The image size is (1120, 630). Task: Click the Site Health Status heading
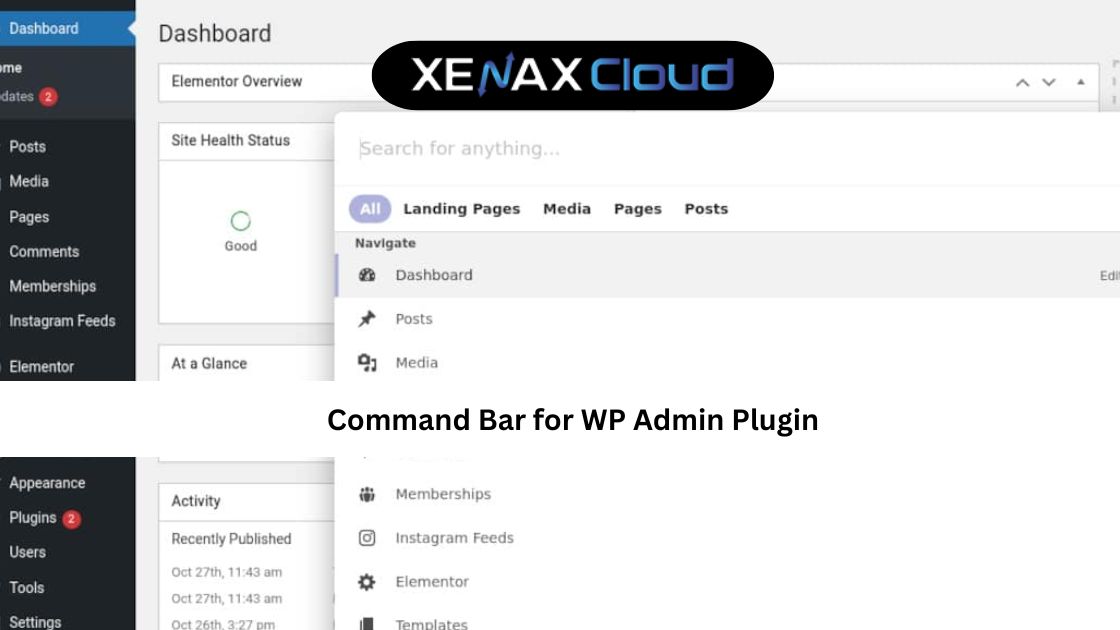(230, 141)
